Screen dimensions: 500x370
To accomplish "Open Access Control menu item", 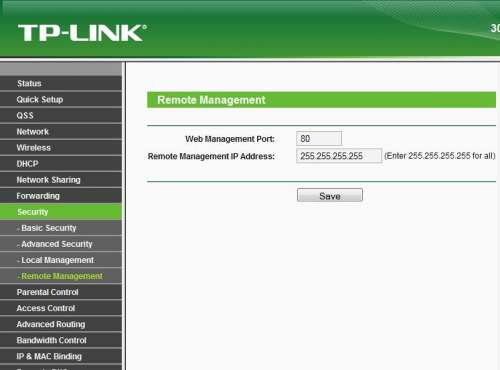I will click(x=61, y=308).
